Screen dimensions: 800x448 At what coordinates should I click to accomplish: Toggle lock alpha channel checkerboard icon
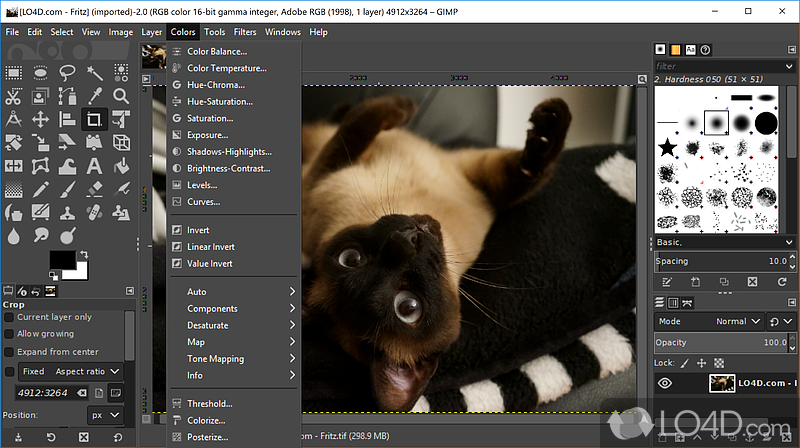[719, 363]
